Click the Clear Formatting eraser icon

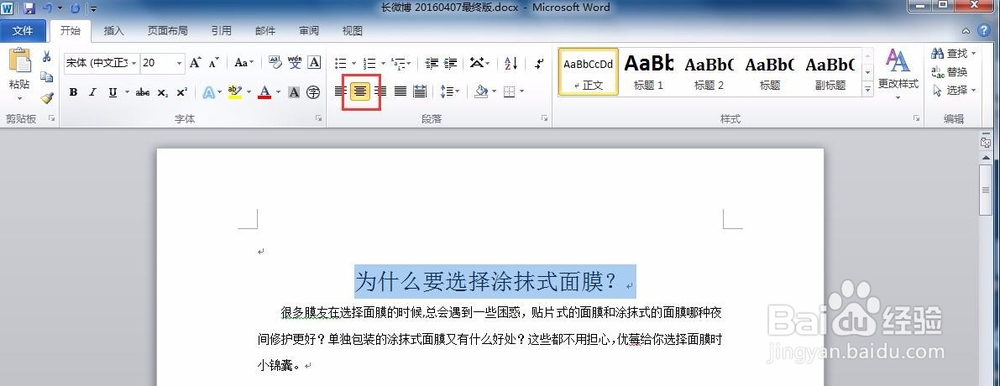coord(275,62)
